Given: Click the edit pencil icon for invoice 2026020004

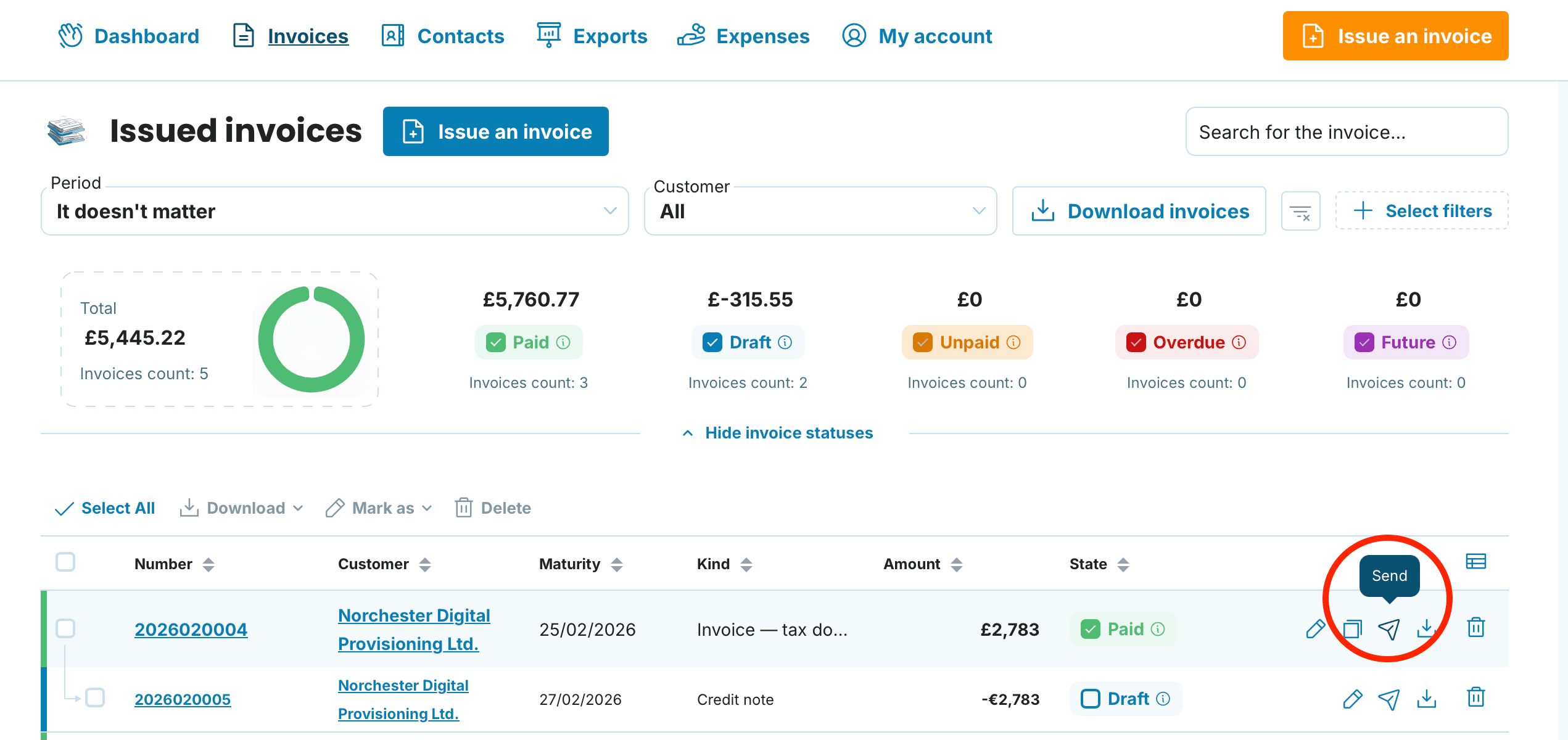Looking at the screenshot, I should [x=1315, y=629].
